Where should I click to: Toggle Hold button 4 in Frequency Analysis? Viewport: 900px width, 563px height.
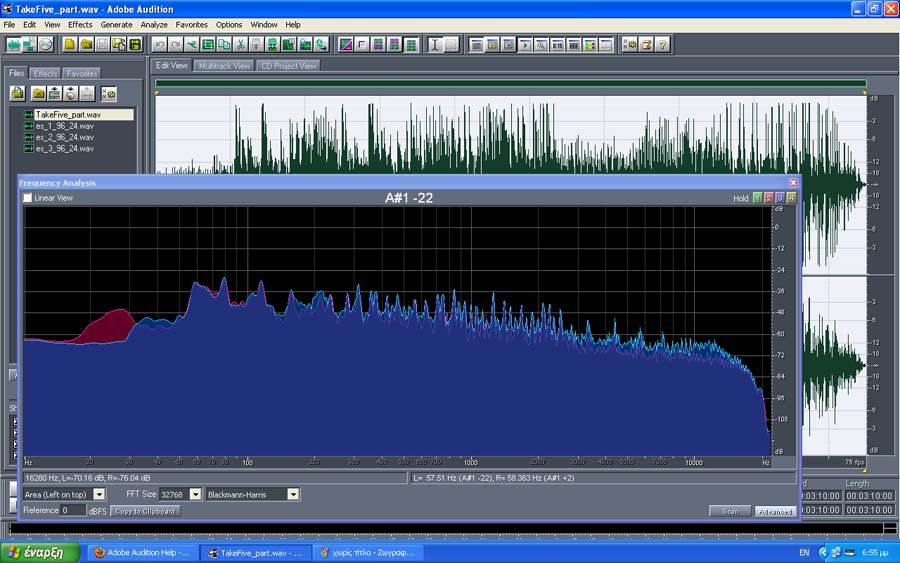pyautogui.click(x=792, y=198)
